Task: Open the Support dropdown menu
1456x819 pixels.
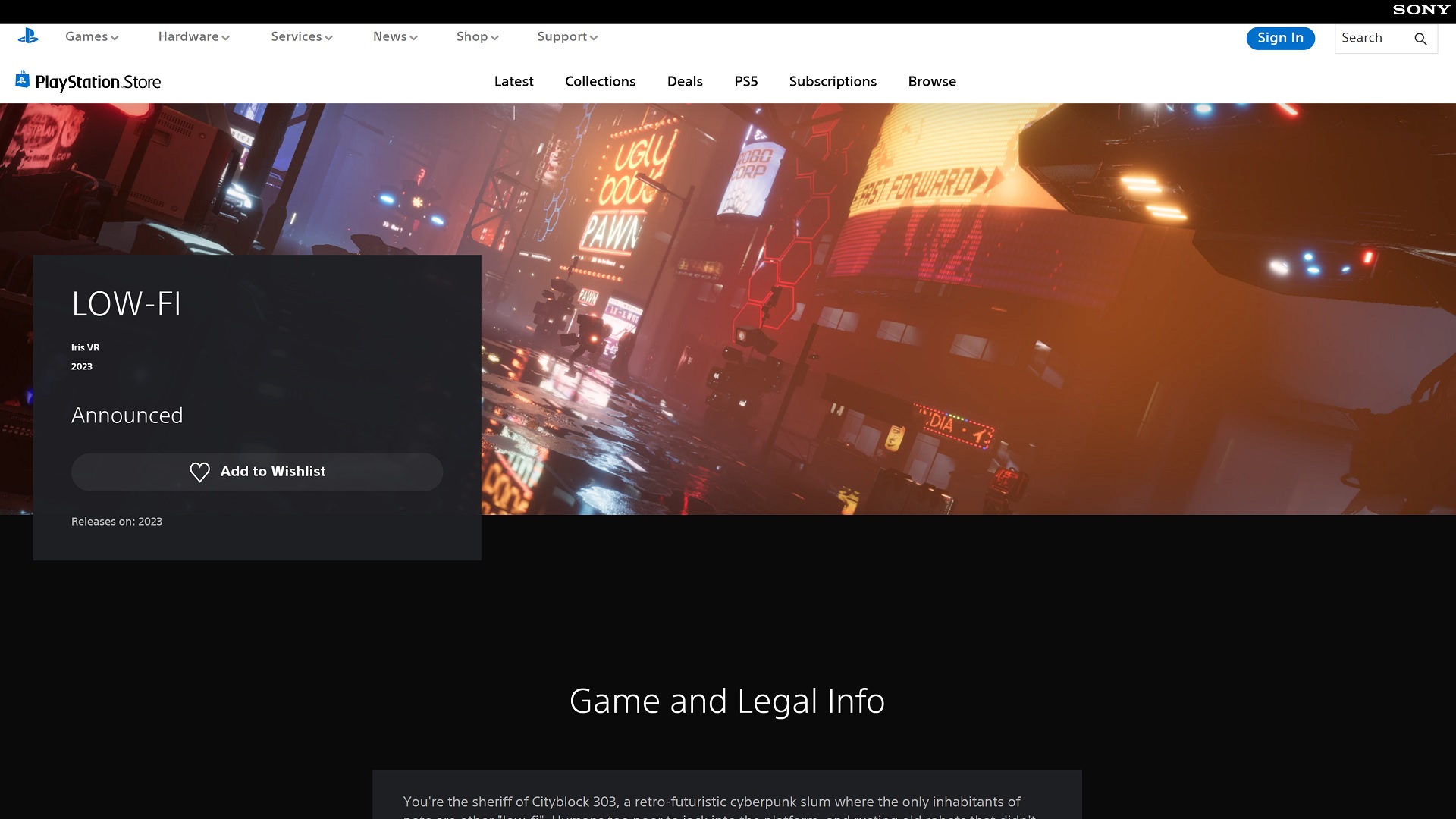Action: tap(567, 36)
